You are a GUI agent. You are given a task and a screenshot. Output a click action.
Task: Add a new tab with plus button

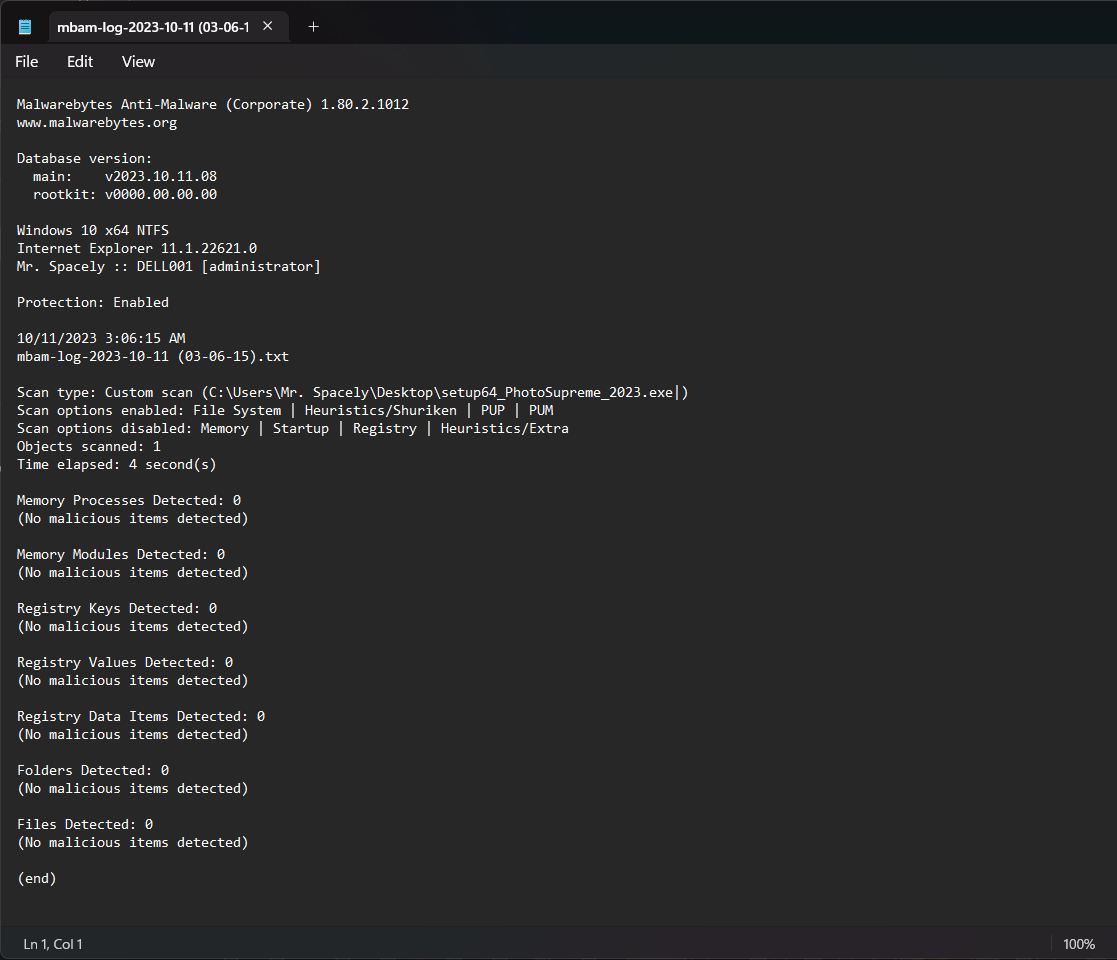[313, 27]
